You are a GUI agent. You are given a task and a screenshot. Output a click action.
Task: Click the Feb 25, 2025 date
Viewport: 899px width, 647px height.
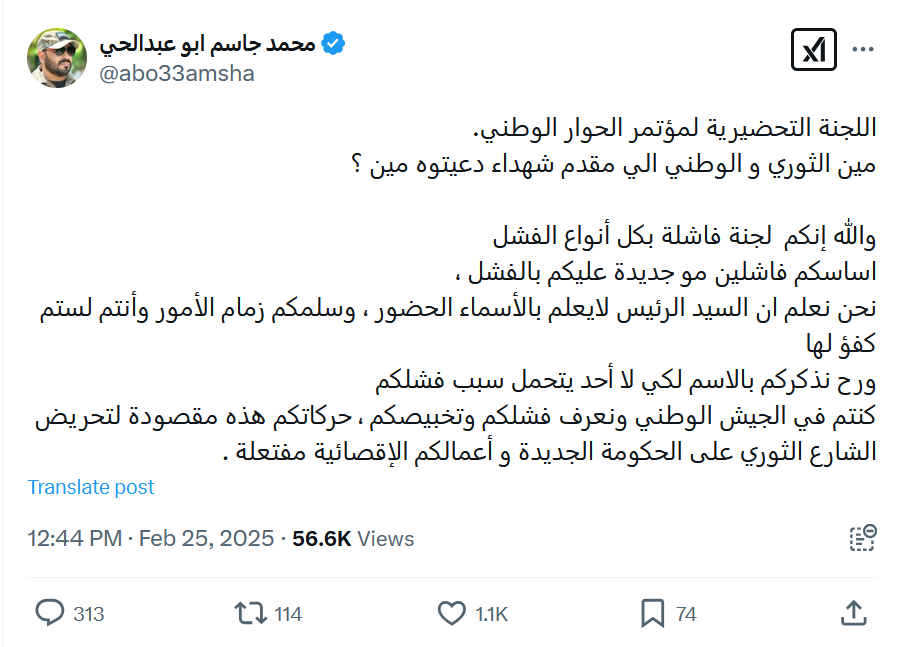[206, 539]
